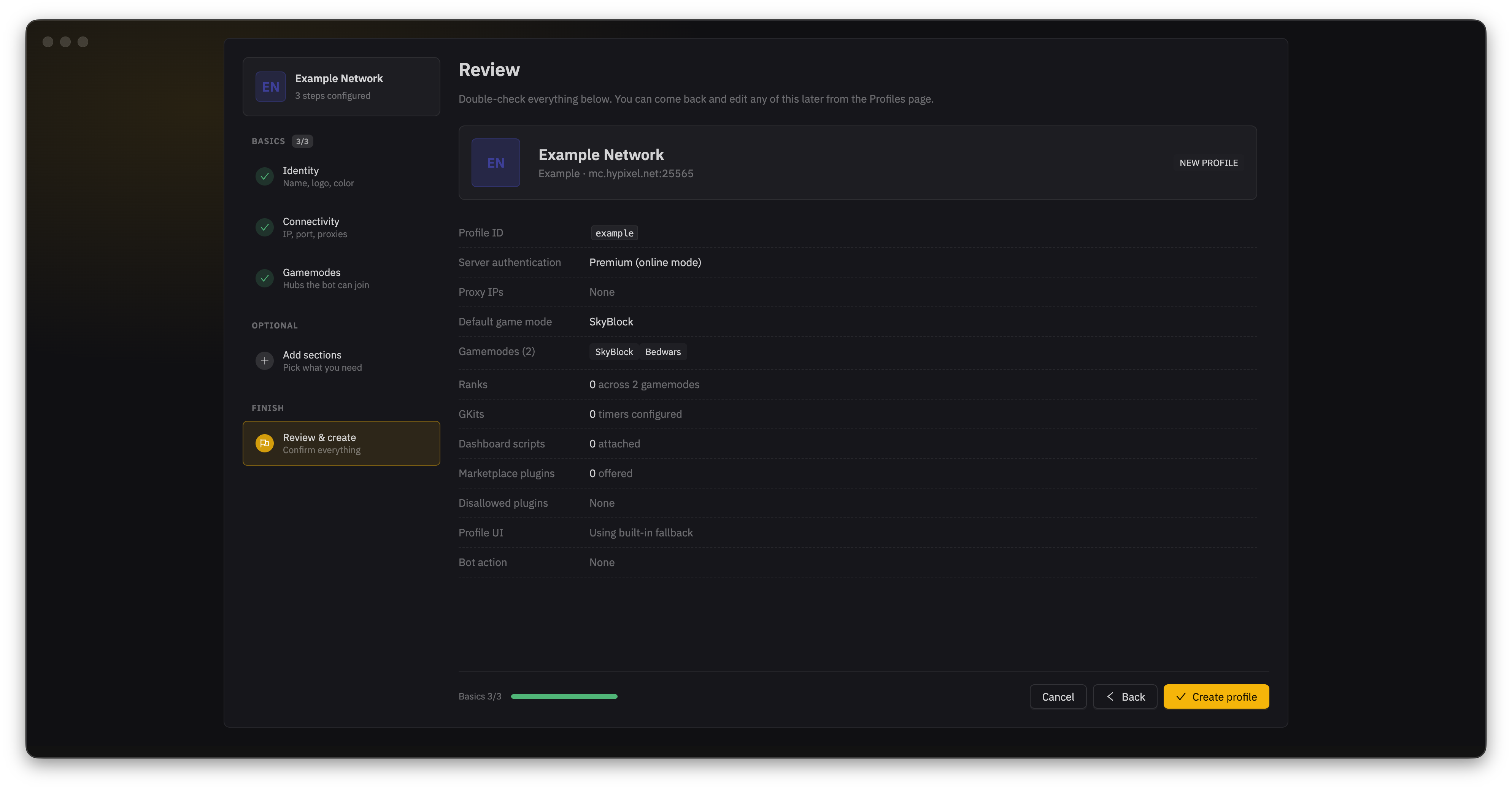1512x790 pixels.
Task: Click the 'Using built-in fallback' value
Action: tap(641, 533)
